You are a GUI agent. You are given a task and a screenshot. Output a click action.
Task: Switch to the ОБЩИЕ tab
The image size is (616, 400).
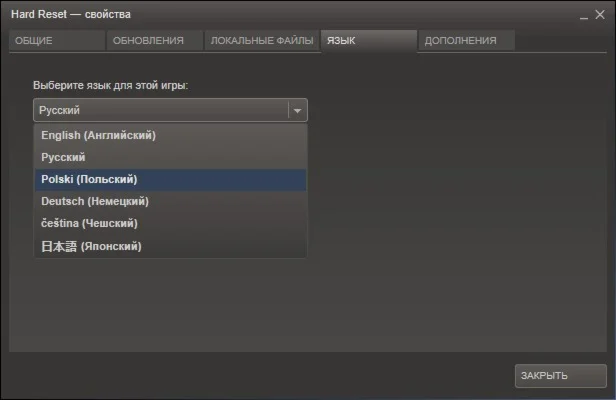[x=57, y=40]
